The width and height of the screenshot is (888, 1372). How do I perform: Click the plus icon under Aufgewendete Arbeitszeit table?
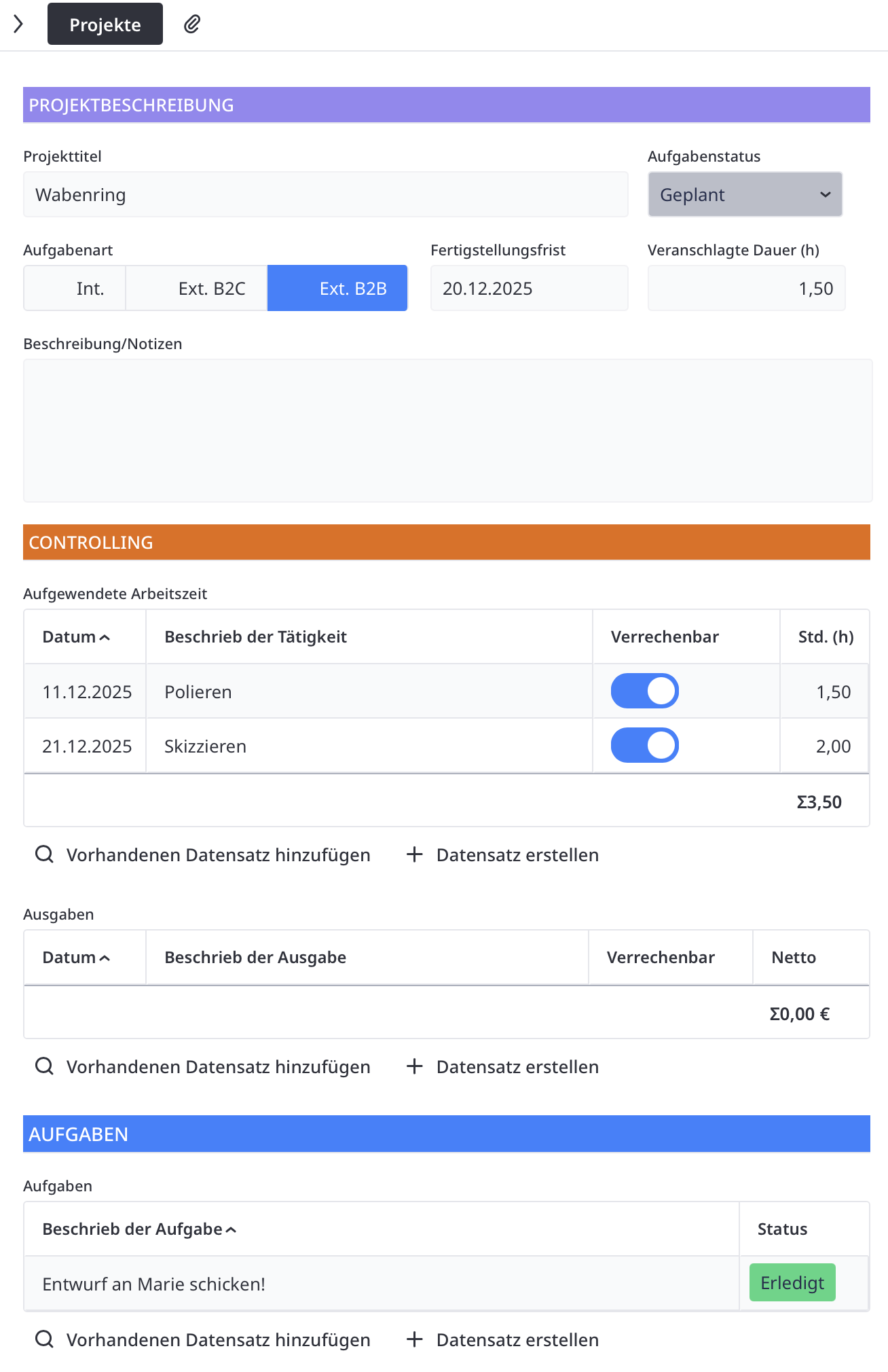coord(414,854)
